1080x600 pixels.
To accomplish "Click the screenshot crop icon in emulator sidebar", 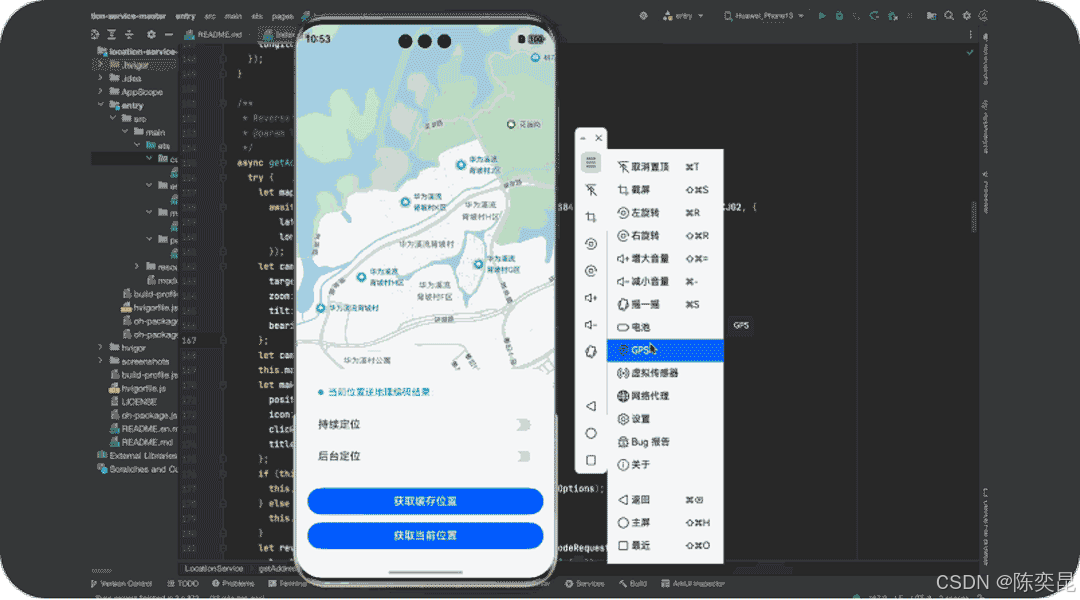I will [x=591, y=217].
